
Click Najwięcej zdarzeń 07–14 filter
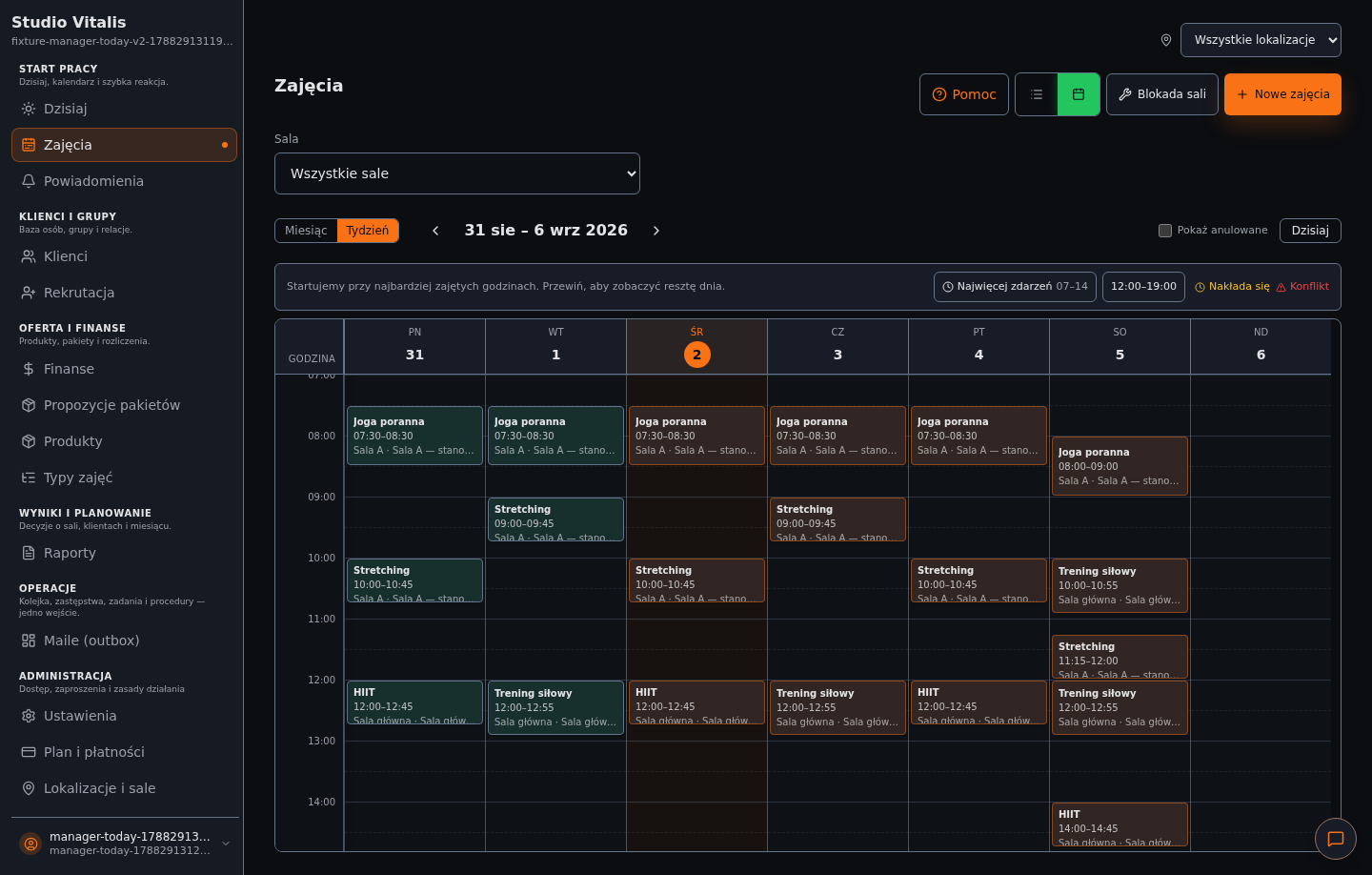(x=1015, y=287)
